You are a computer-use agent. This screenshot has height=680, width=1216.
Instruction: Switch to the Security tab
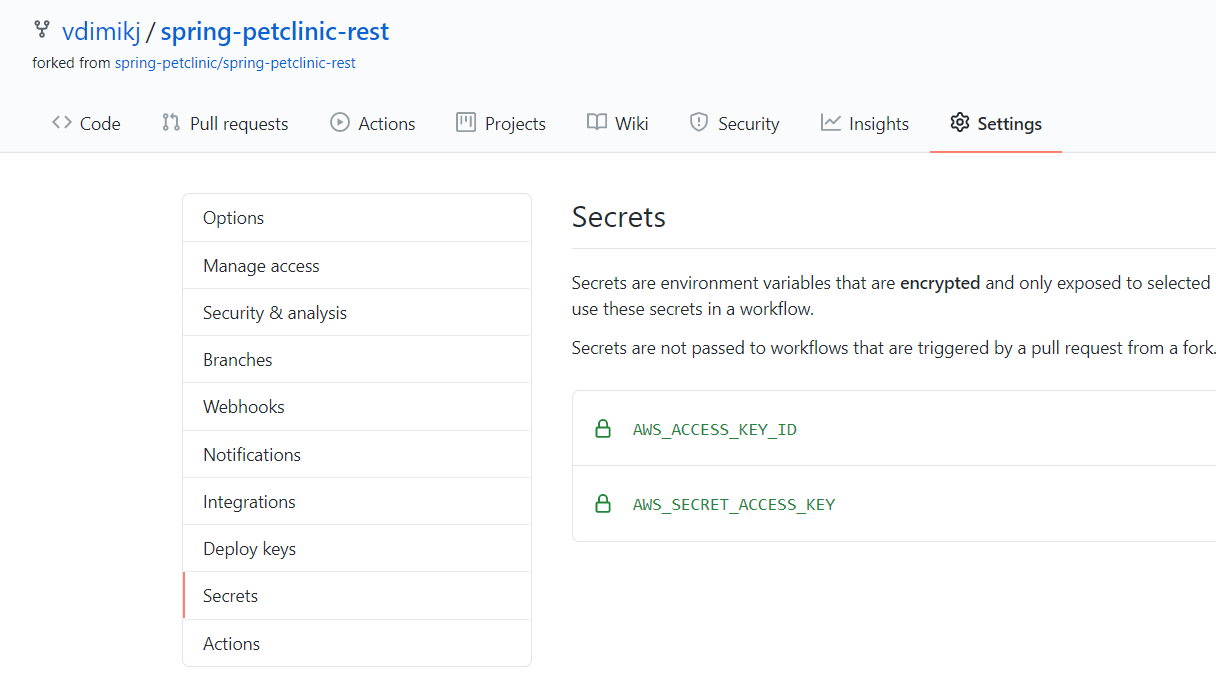(735, 124)
